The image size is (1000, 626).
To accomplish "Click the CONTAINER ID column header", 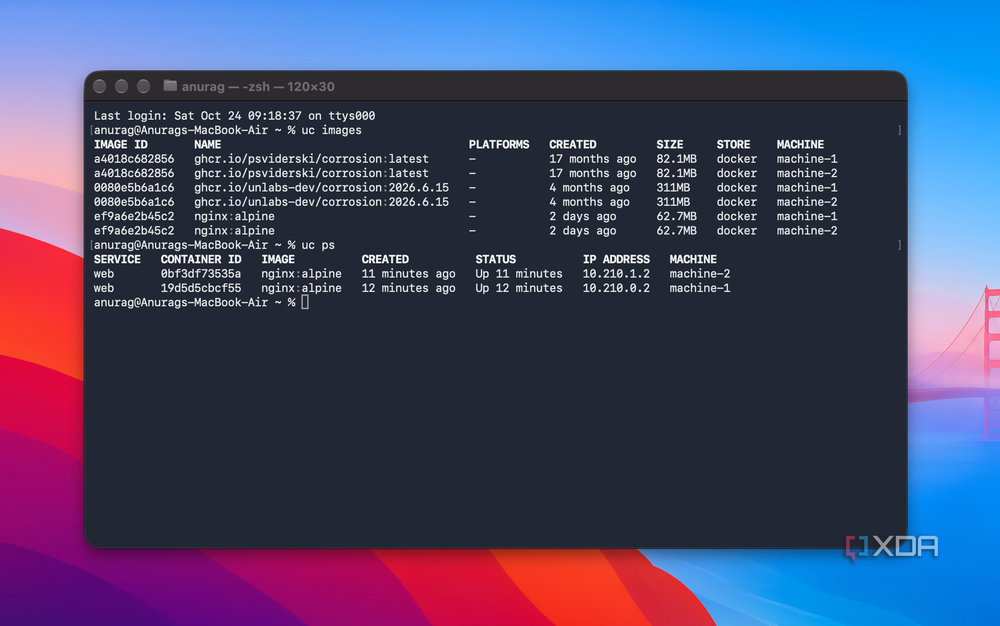I will point(201,259).
